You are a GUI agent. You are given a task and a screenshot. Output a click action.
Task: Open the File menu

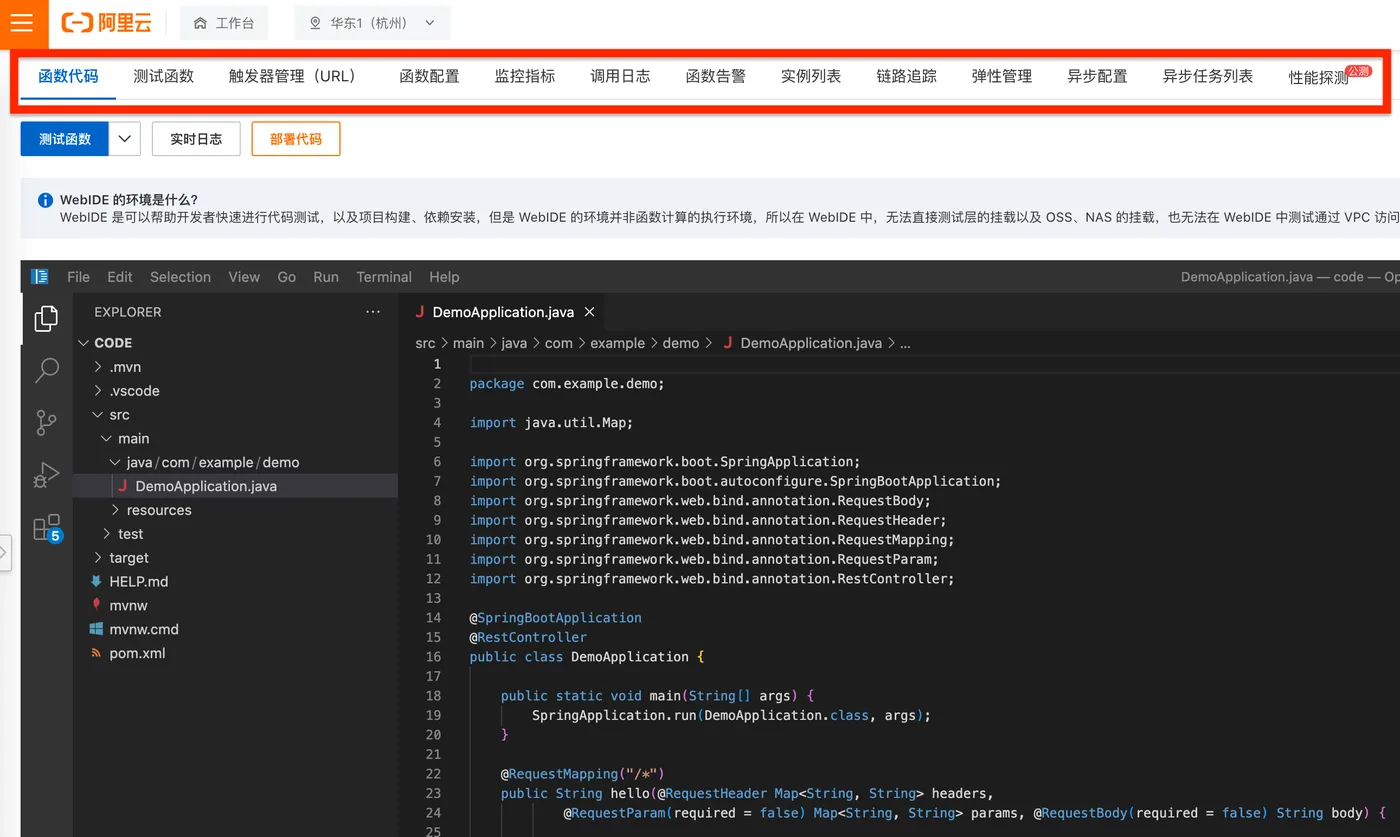coord(78,277)
